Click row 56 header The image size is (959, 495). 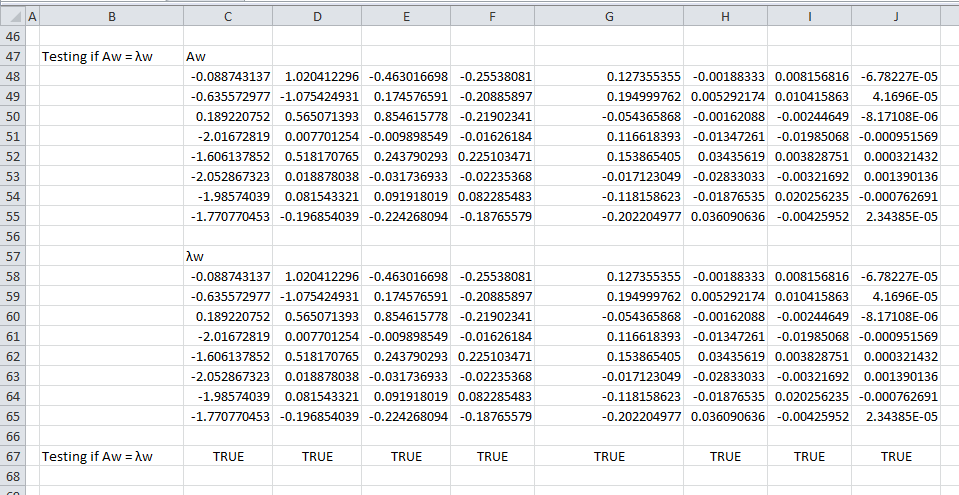click(x=12, y=237)
